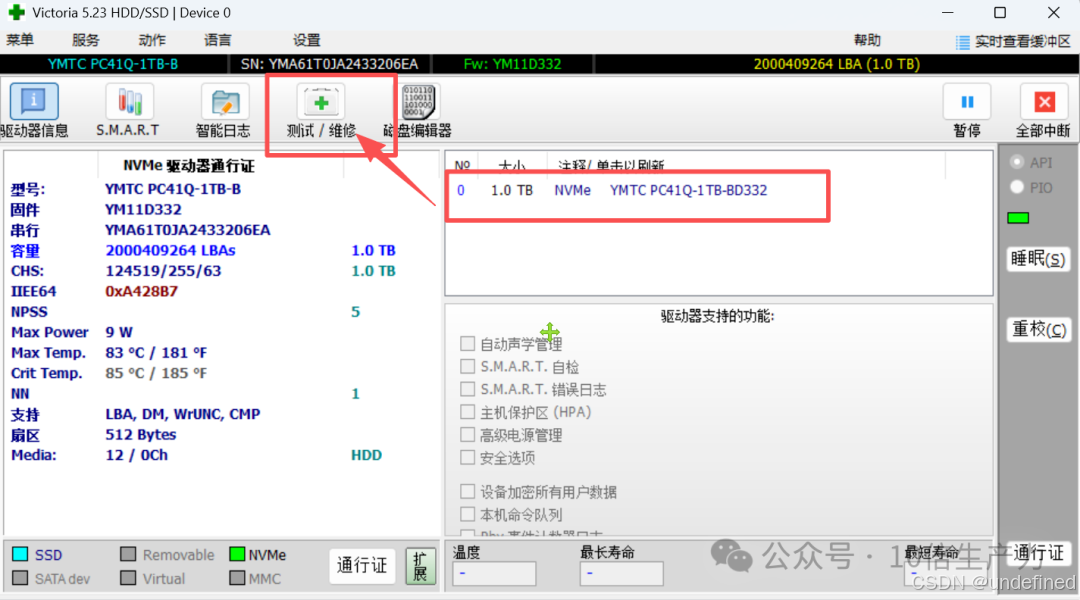Toggle the 主机保护区 (HPA) checkbox

[x=468, y=412]
